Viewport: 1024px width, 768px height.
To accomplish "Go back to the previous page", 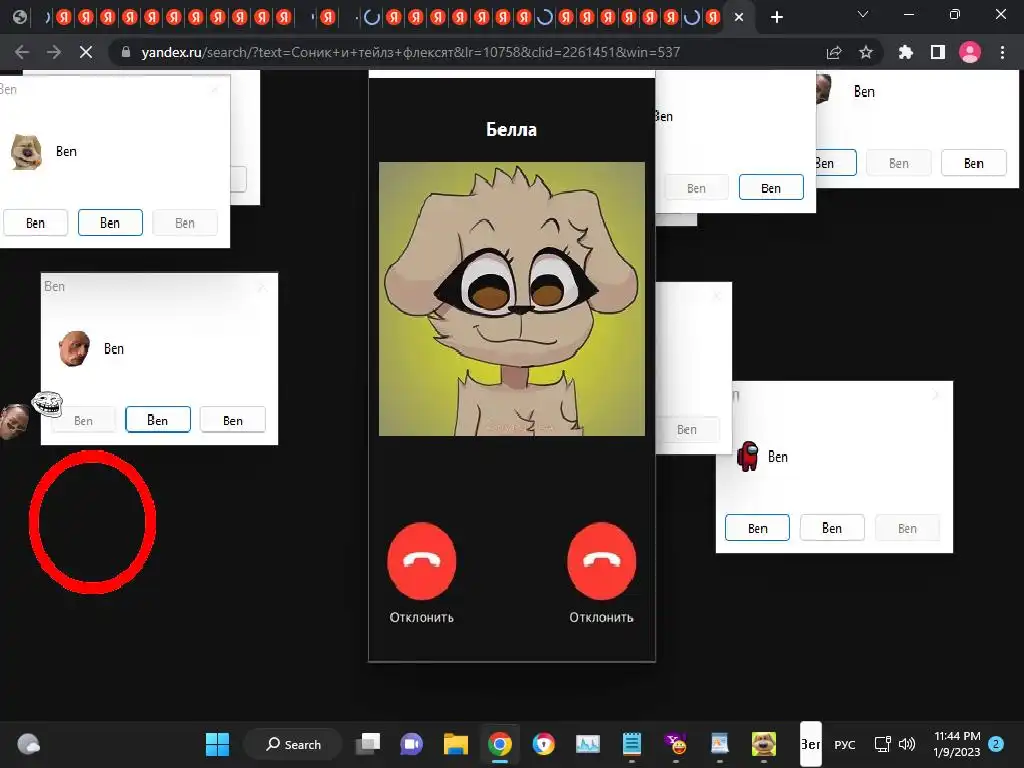I will 22,52.
